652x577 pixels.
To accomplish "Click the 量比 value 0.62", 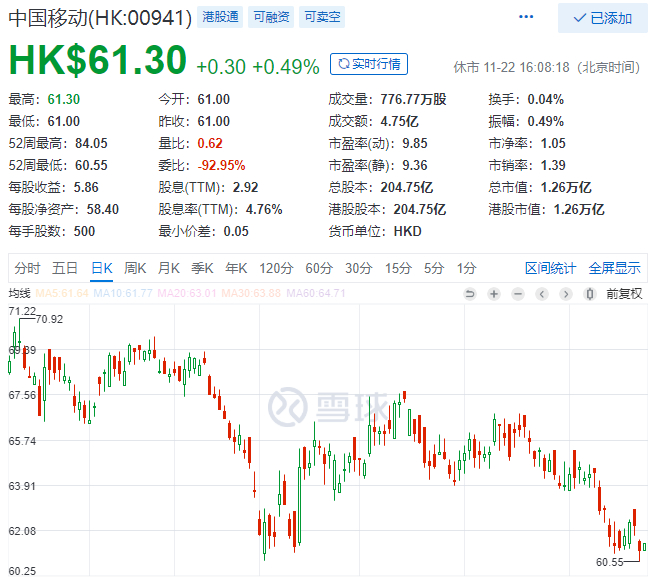I will pos(210,143).
